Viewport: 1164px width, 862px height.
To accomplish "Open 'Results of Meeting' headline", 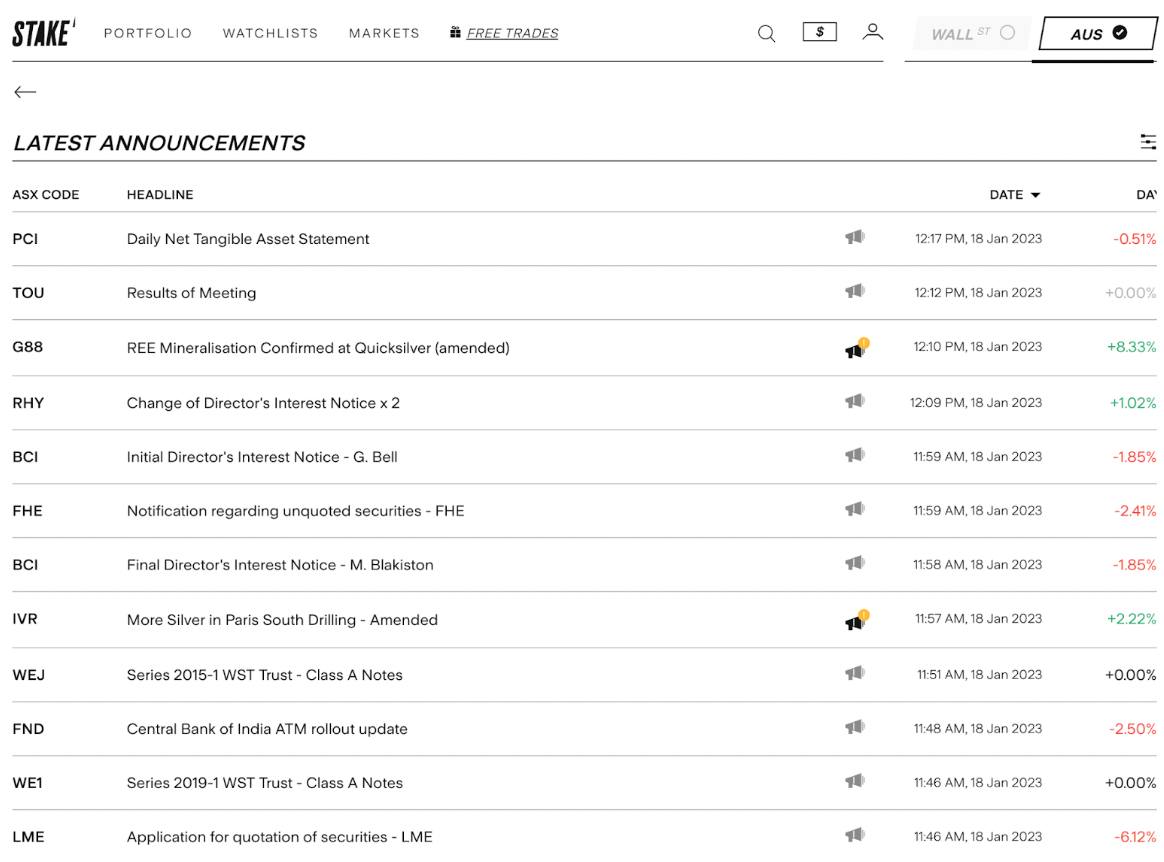I will coord(192,293).
